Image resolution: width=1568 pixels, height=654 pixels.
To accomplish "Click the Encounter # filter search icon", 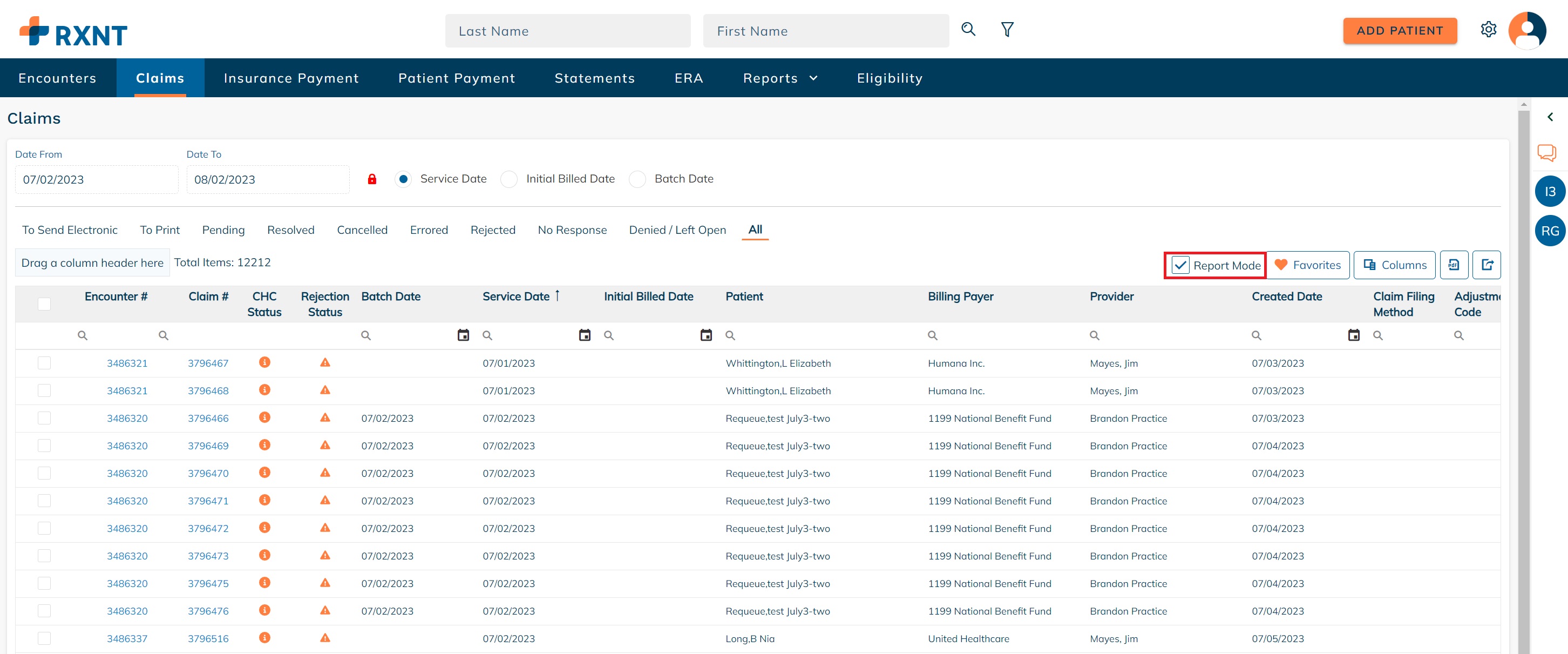I will [x=82, y=335].
